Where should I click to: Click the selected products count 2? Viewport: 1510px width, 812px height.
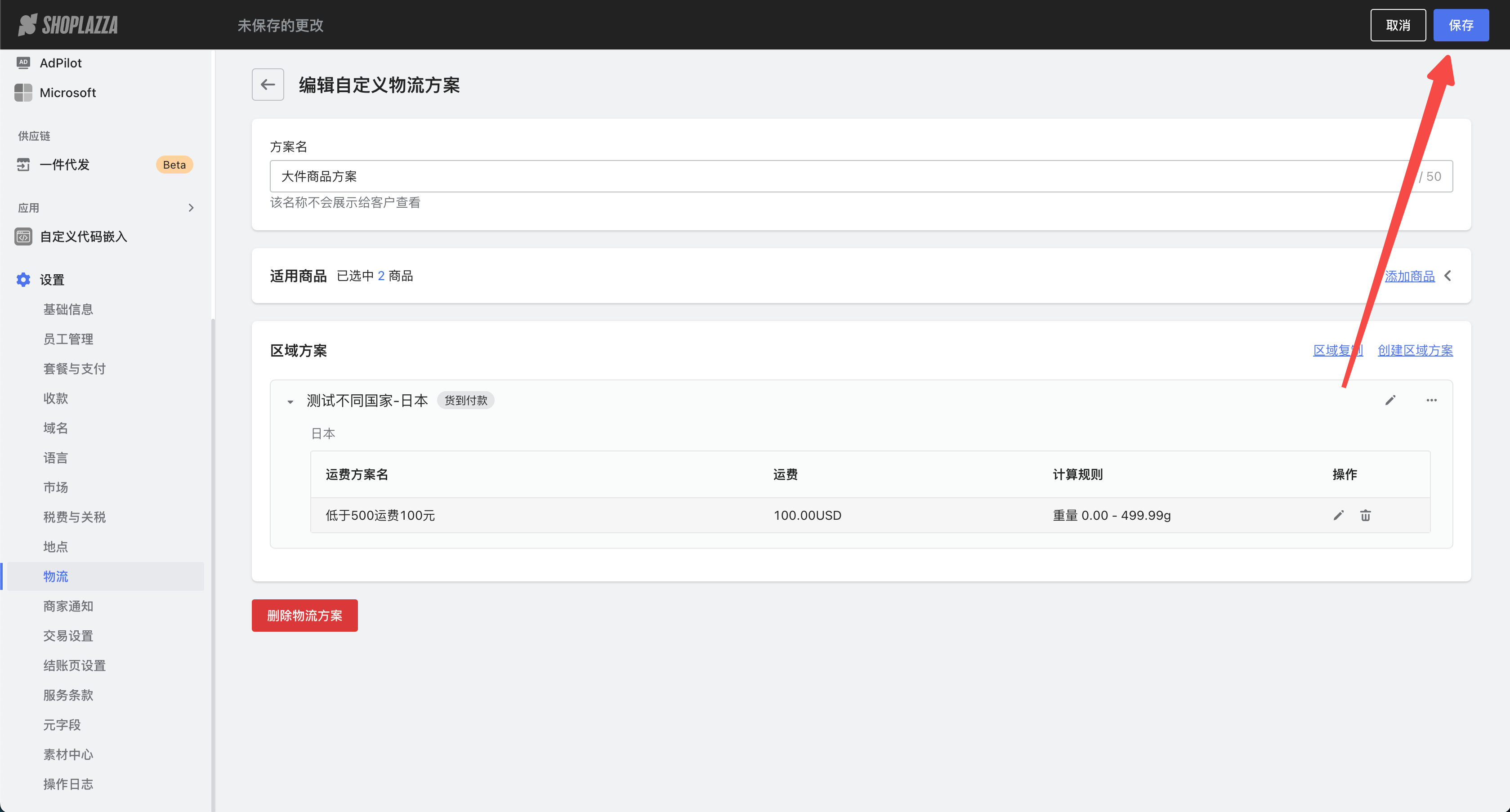coord(381,276)
